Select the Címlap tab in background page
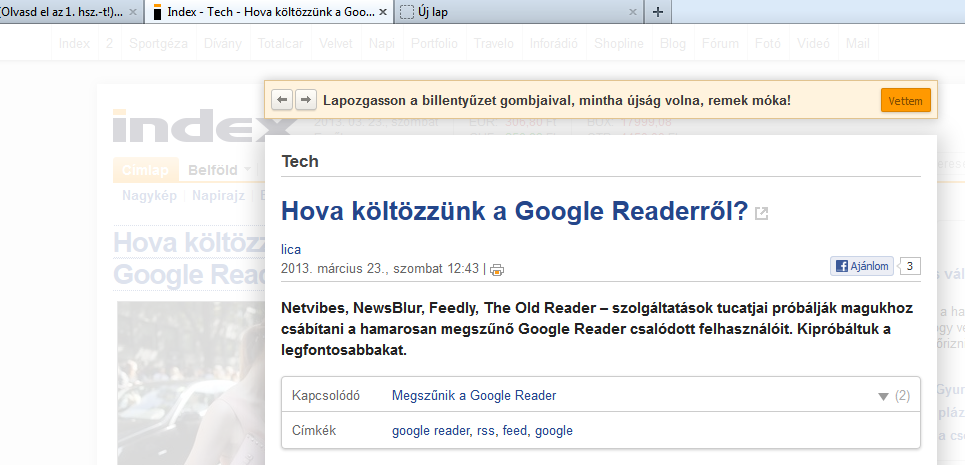The height and width of the screenshot is (465, 965). [x=145, y=170]
